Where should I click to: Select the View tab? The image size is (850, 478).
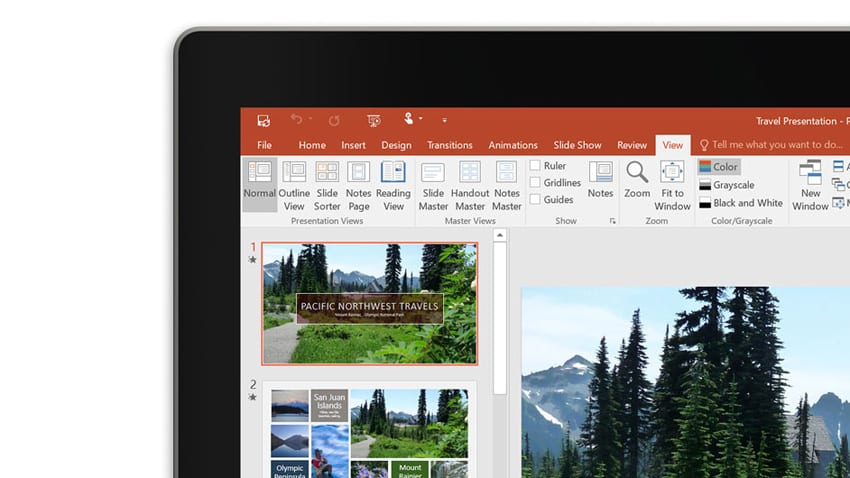click(x=673, y=145)
